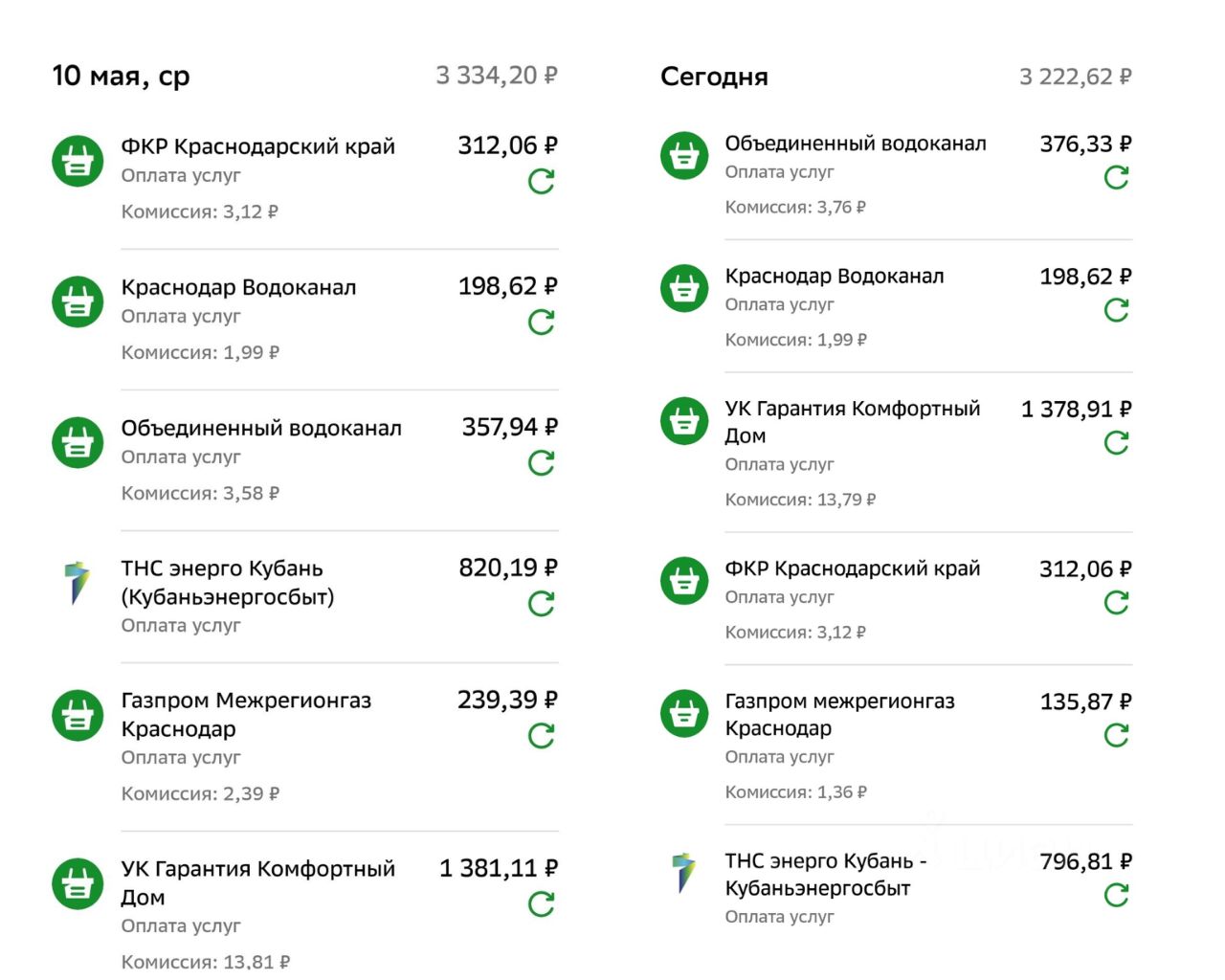Click the ТНС энерго logo in left list
Image resolution: width=1225 pixels, height=980 pixels.
click(x=78, y=583)
